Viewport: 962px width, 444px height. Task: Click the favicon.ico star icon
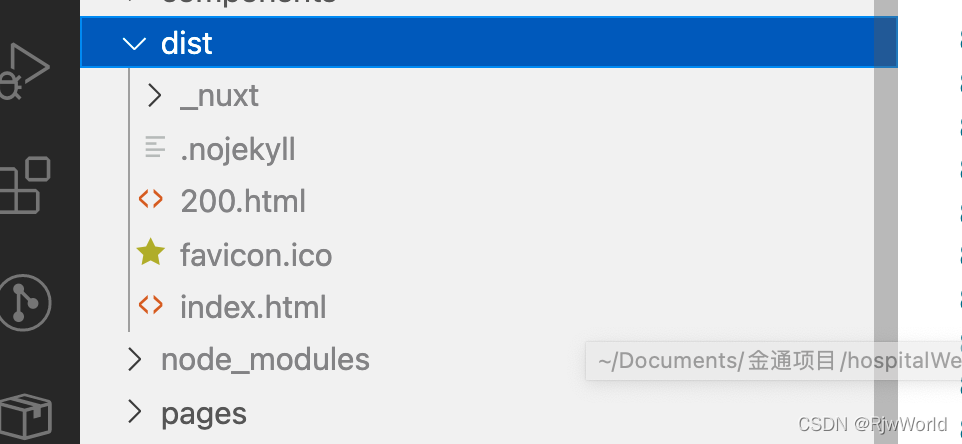(151, 253)
